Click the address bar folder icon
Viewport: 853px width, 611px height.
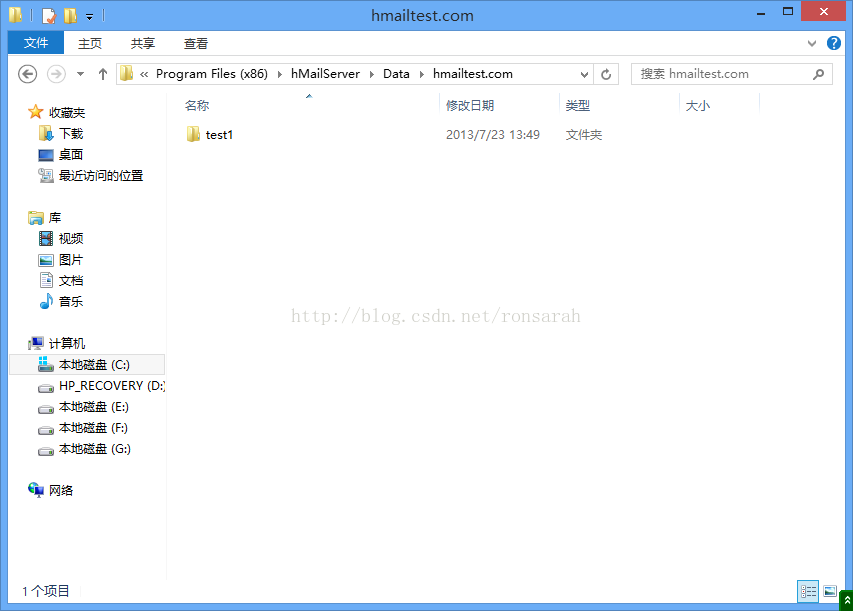[127, 73]
